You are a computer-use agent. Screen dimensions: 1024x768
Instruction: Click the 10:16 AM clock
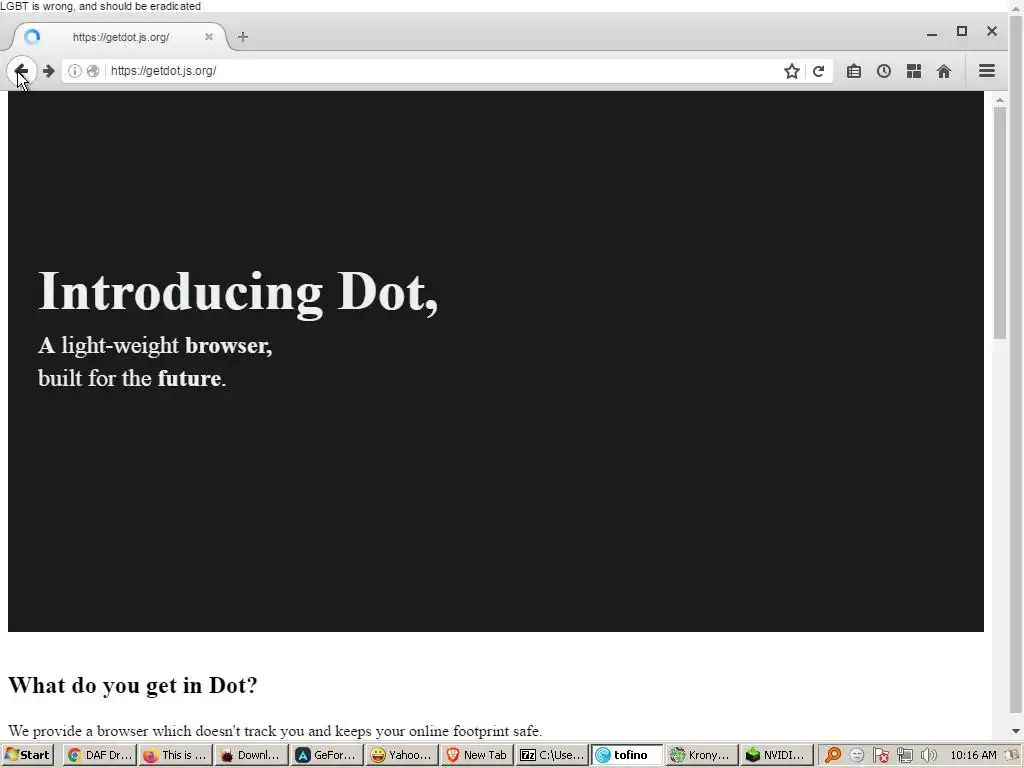(973, 755)
